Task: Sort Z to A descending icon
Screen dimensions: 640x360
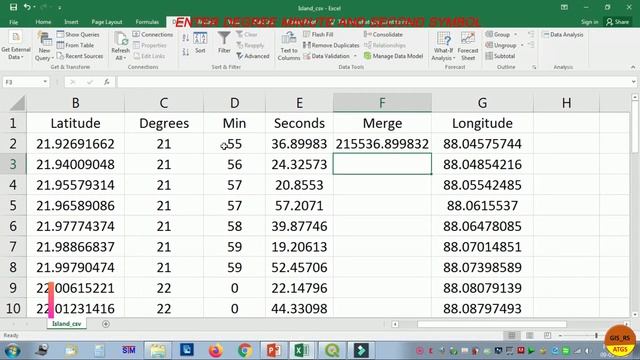Action: pyautogui.click(x=186, y=51)
